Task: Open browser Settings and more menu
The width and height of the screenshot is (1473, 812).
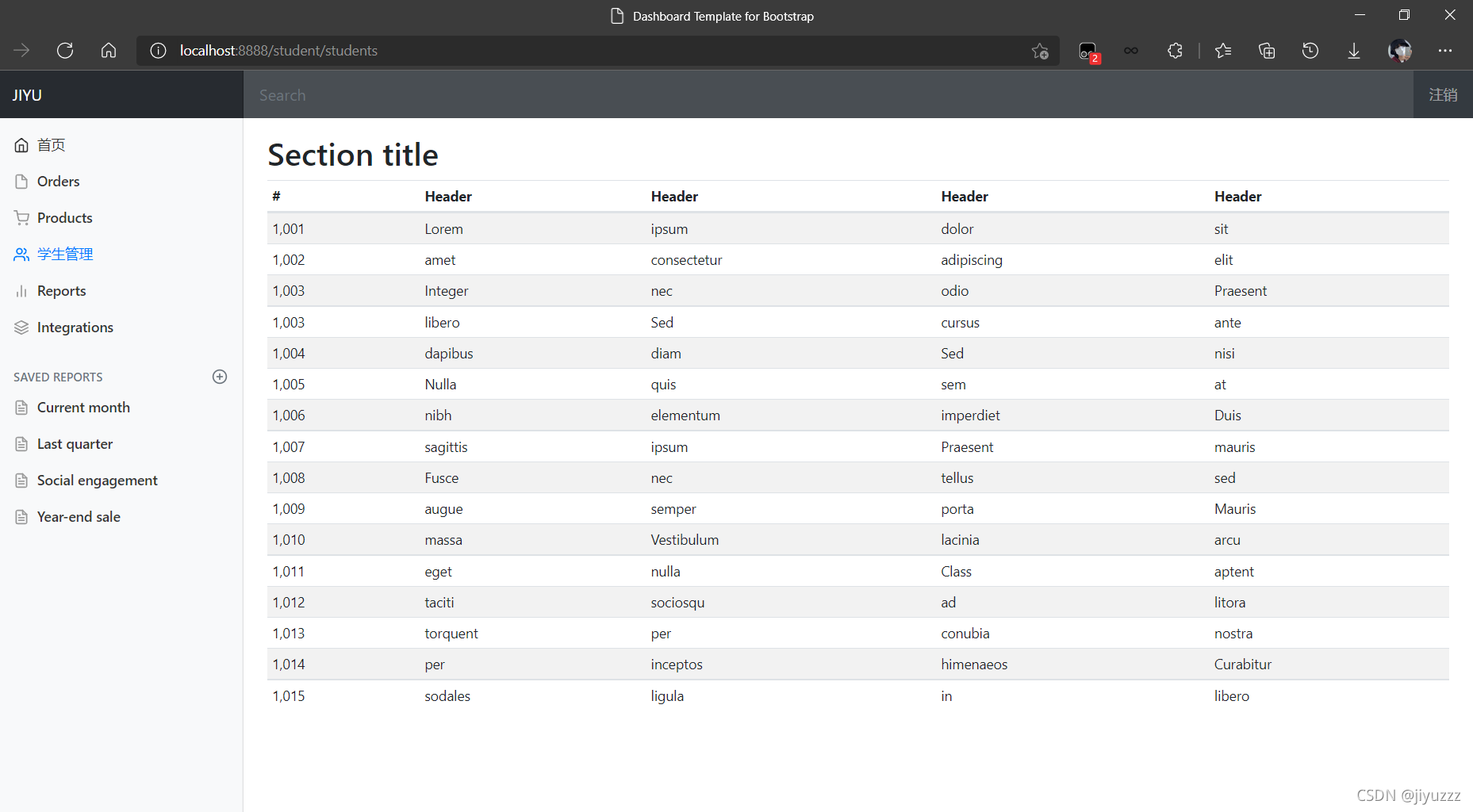Action: coord(1445,51)
